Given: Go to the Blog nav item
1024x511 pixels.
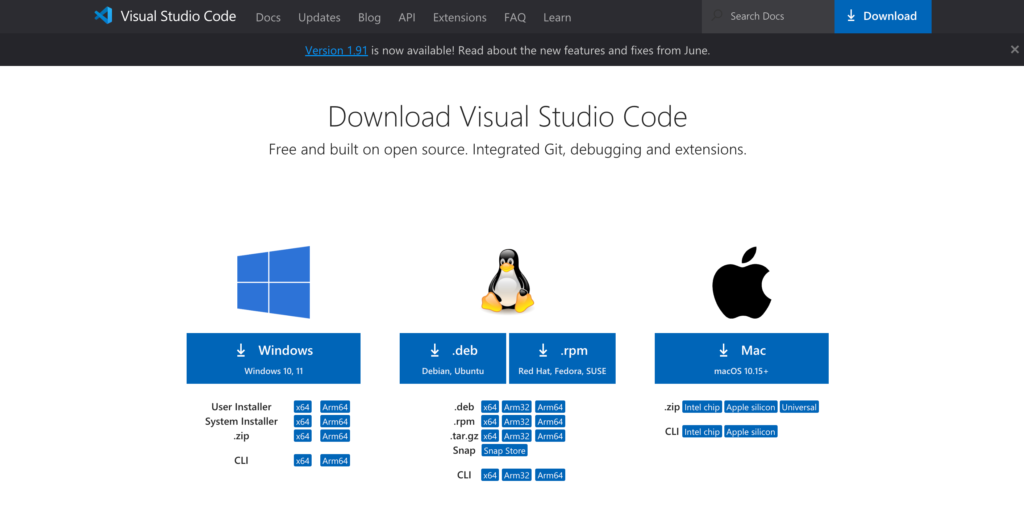Looking at the screenshot, I should coord(370,18).
